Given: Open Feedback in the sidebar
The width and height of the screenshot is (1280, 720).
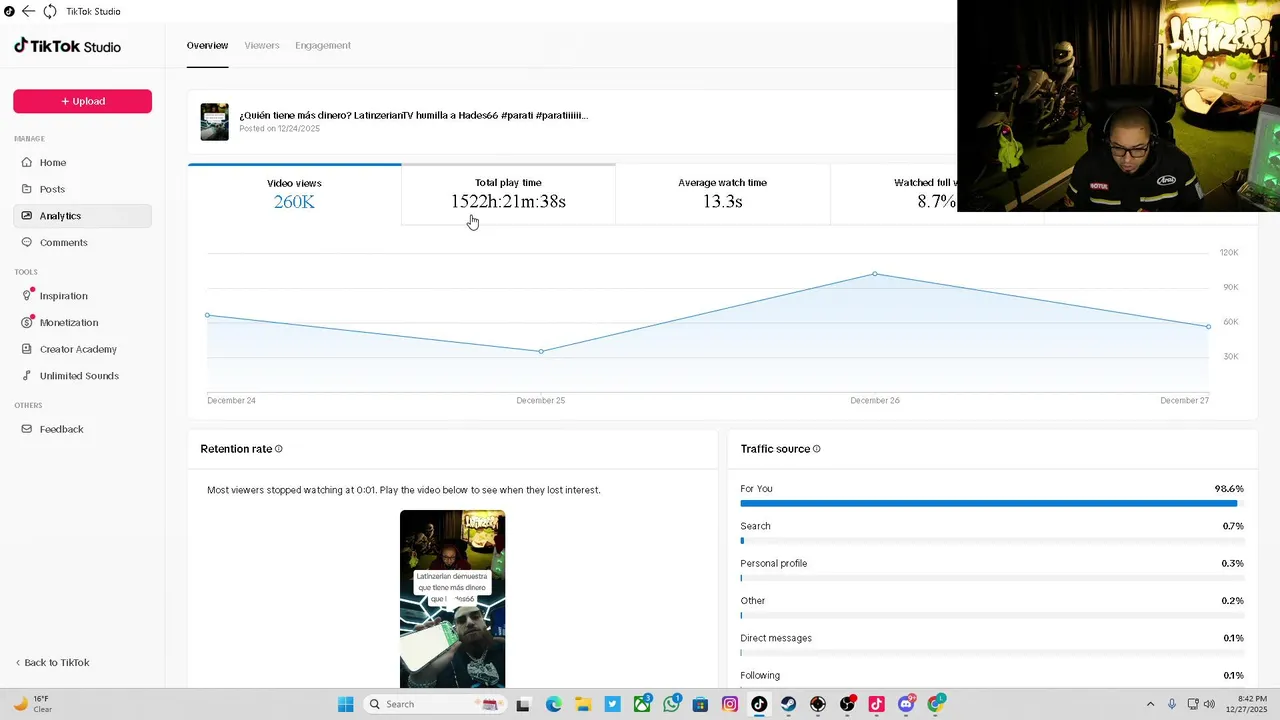Looking at the screenshot, I should [82, 429].
